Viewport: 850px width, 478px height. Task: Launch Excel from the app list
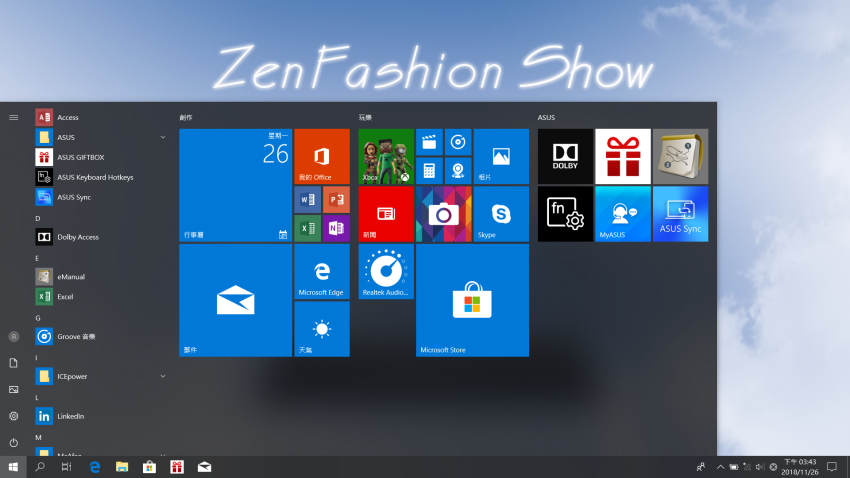tap(100, 296)
